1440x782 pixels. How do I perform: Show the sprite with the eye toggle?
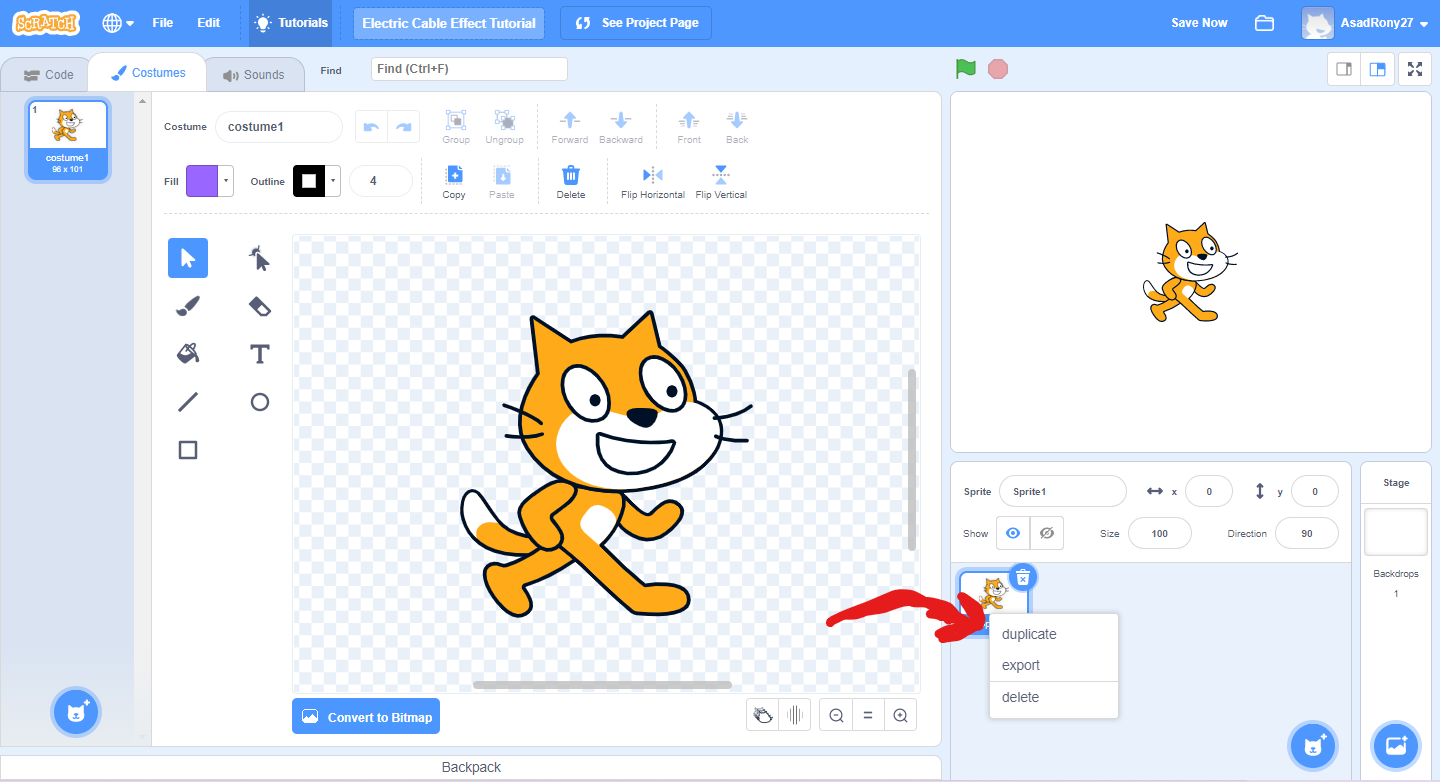coord(1012,533)
